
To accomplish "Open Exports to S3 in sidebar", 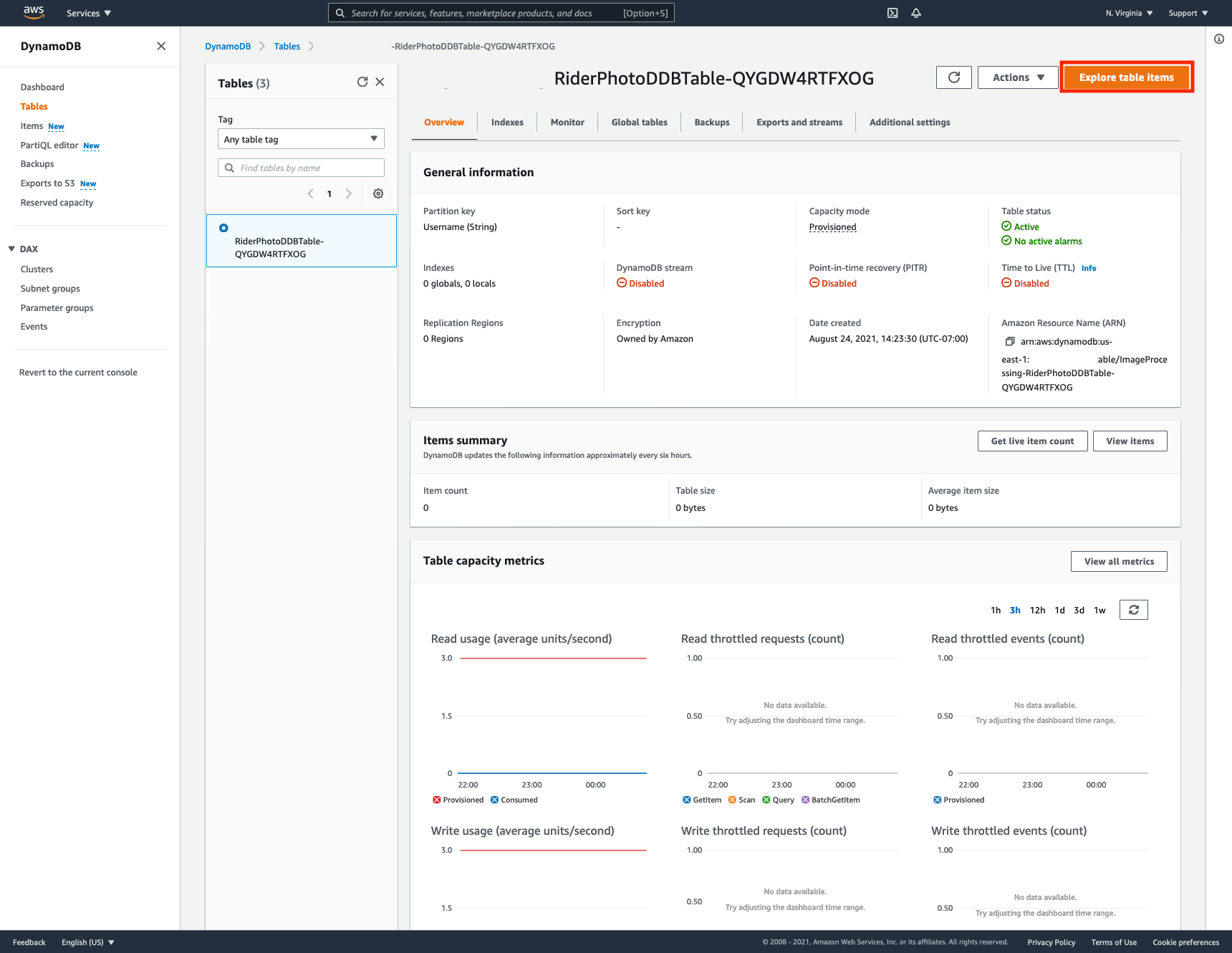I will tap(47, 183).
